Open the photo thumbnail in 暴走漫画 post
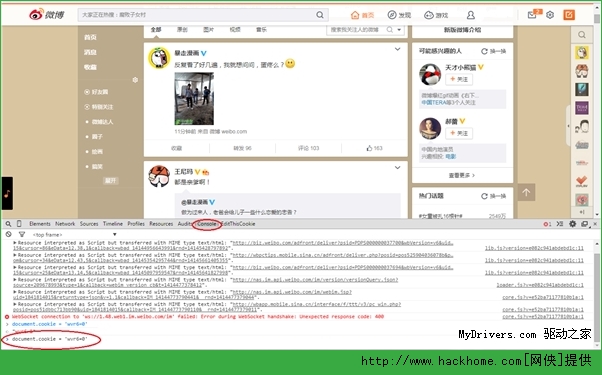This screenshot has height=375, width=602. click(194, 99)
